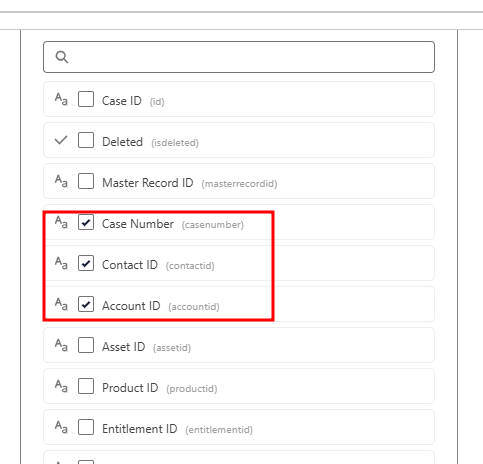Viewport: 483px width, 464px height.
Task: Enable the Deleted field checkbox
Action: tap(86, 140)
